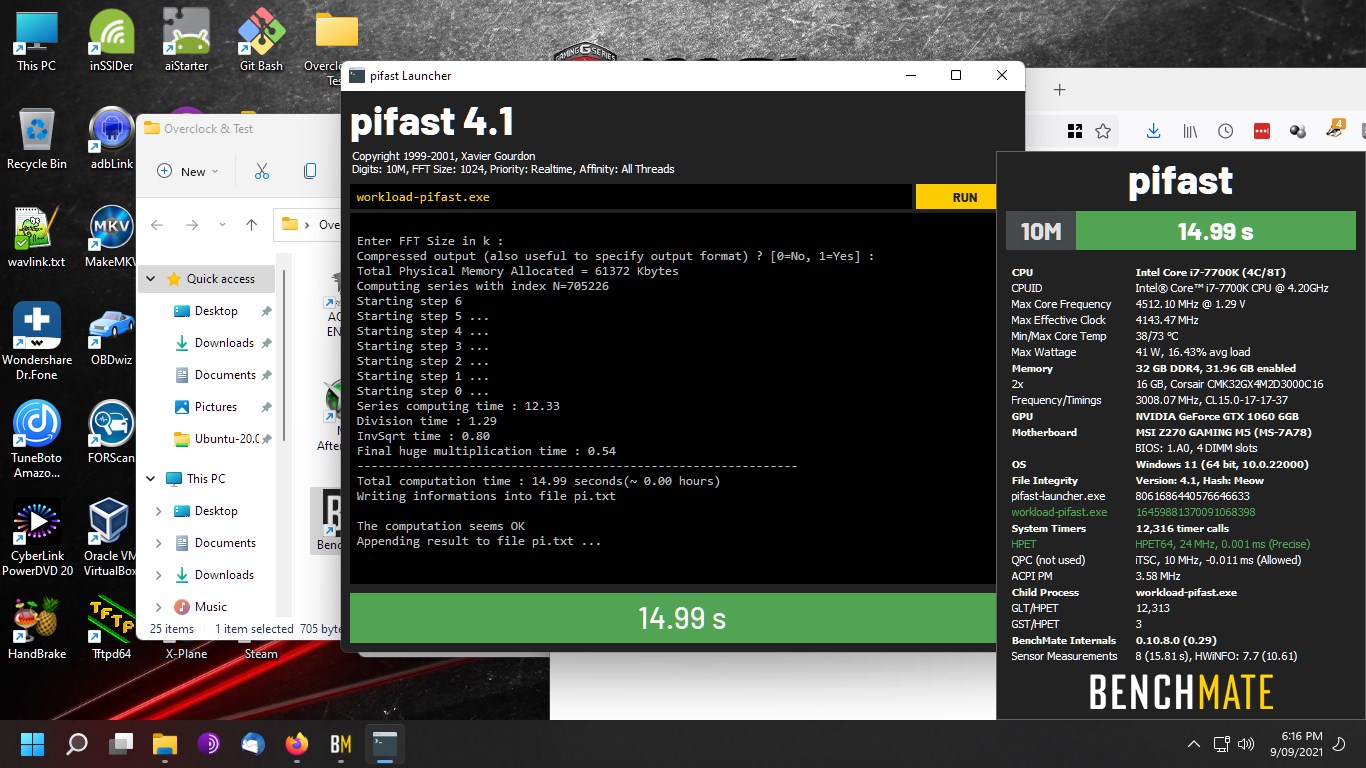The image size is (1366, 768).
Task: Open recent locations dropdown in File Explorer
Action: 222,225
